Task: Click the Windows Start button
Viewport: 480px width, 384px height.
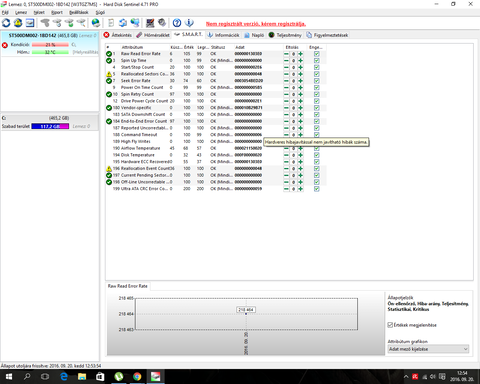Action: point(9,377)
